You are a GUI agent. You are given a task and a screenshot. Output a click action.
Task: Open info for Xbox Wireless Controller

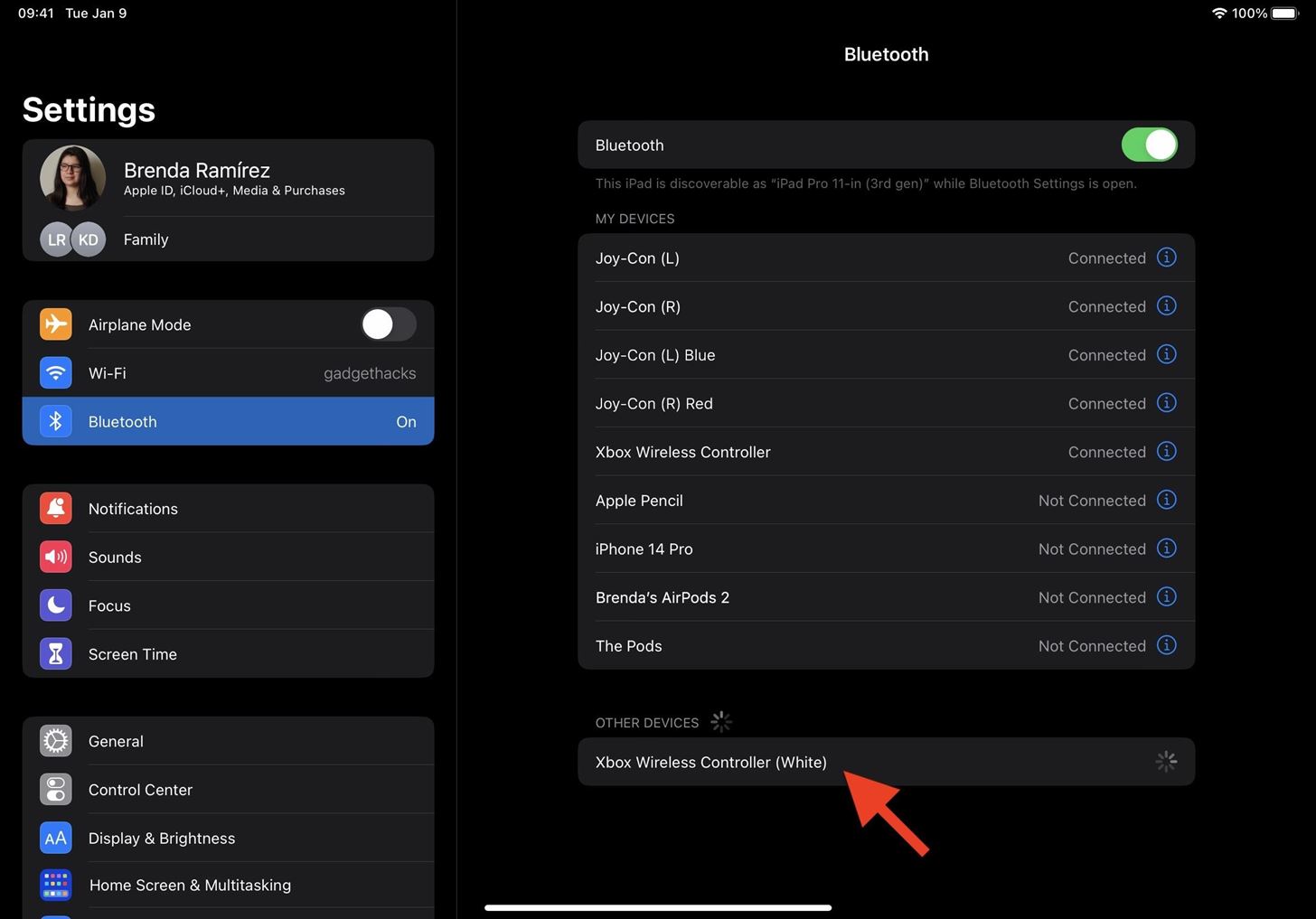coord(1166,452)
